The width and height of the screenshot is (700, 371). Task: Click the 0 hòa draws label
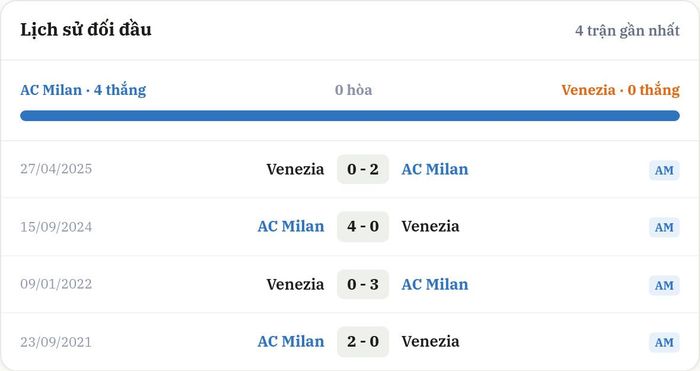(x=353, y=90)
